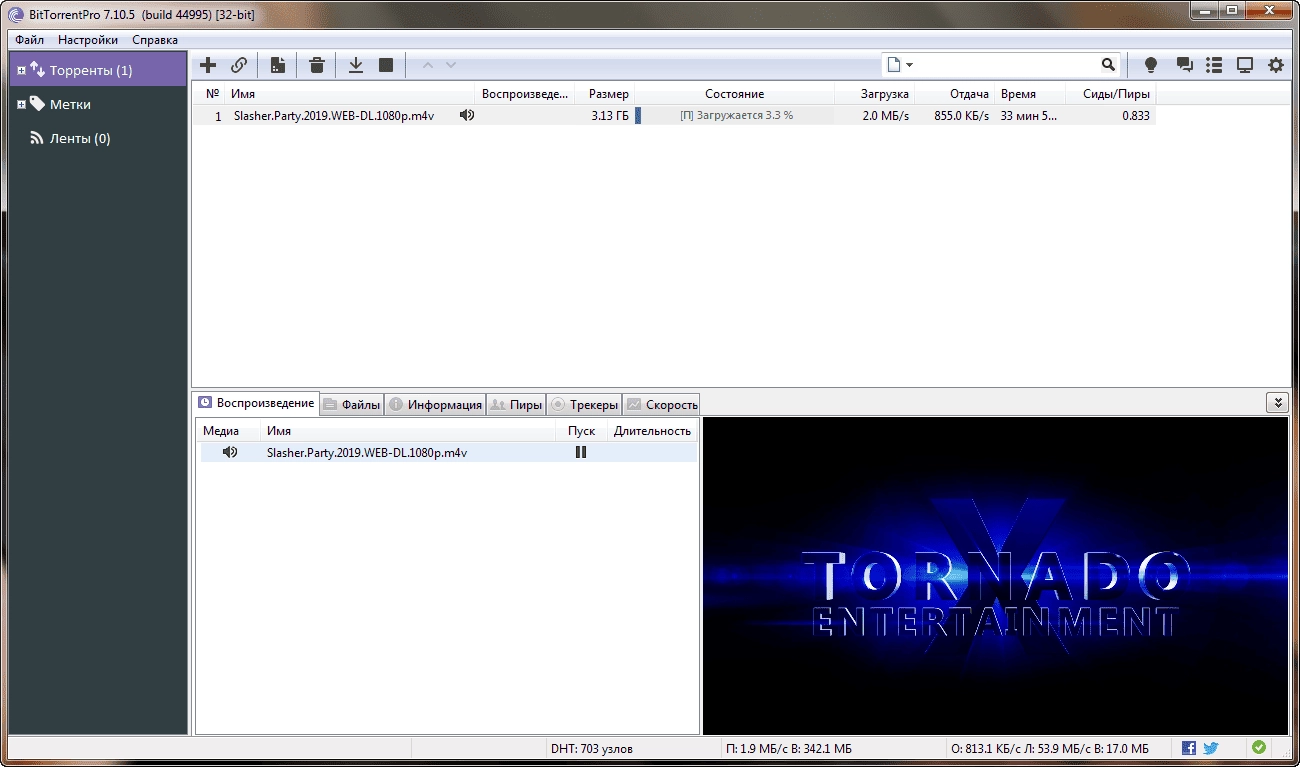1300x767 pixels.
Task: Collapse the detail pane with chevron
Action: (1277, 403)
